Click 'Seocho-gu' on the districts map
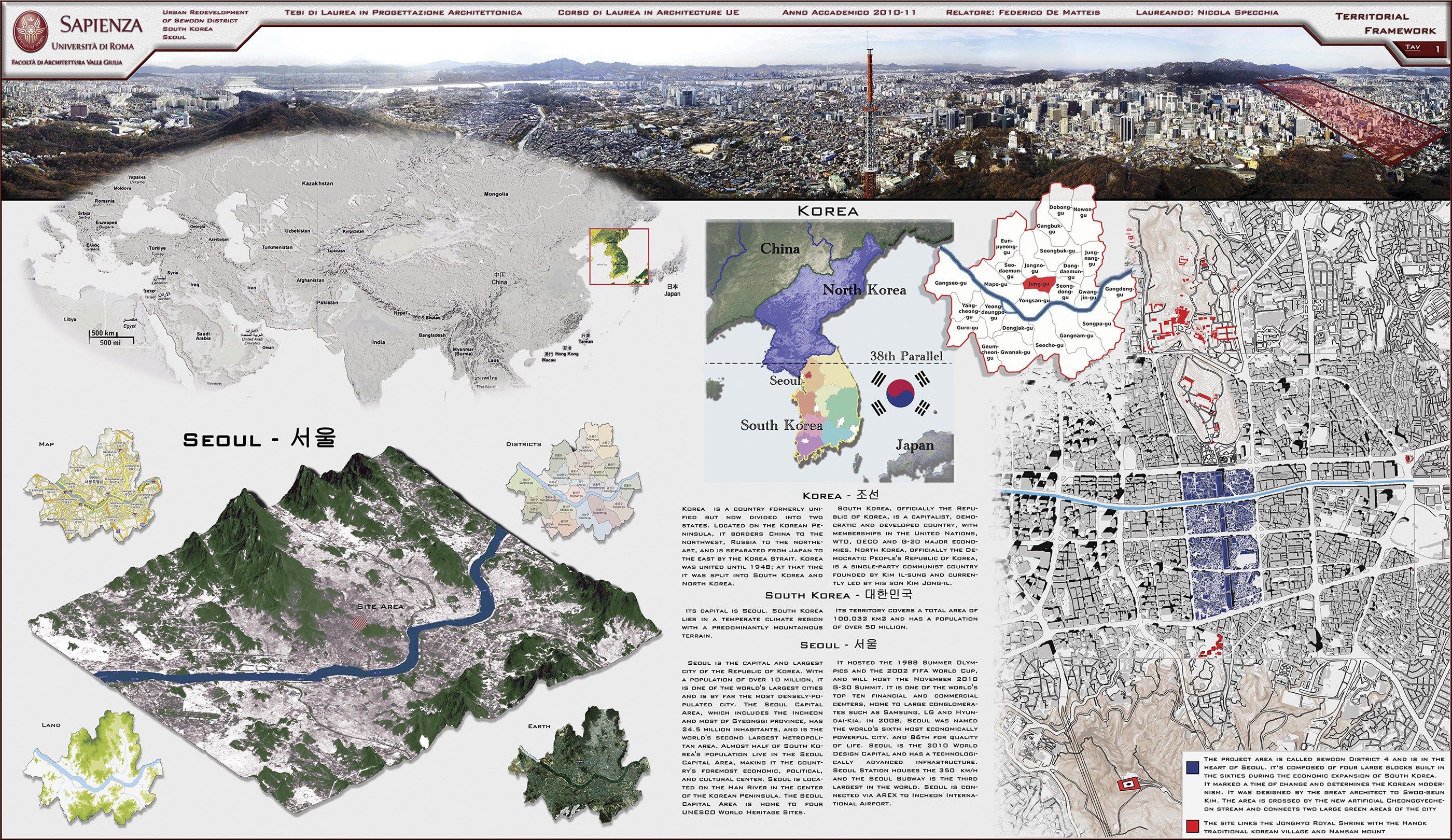 tap(1049, 345)
